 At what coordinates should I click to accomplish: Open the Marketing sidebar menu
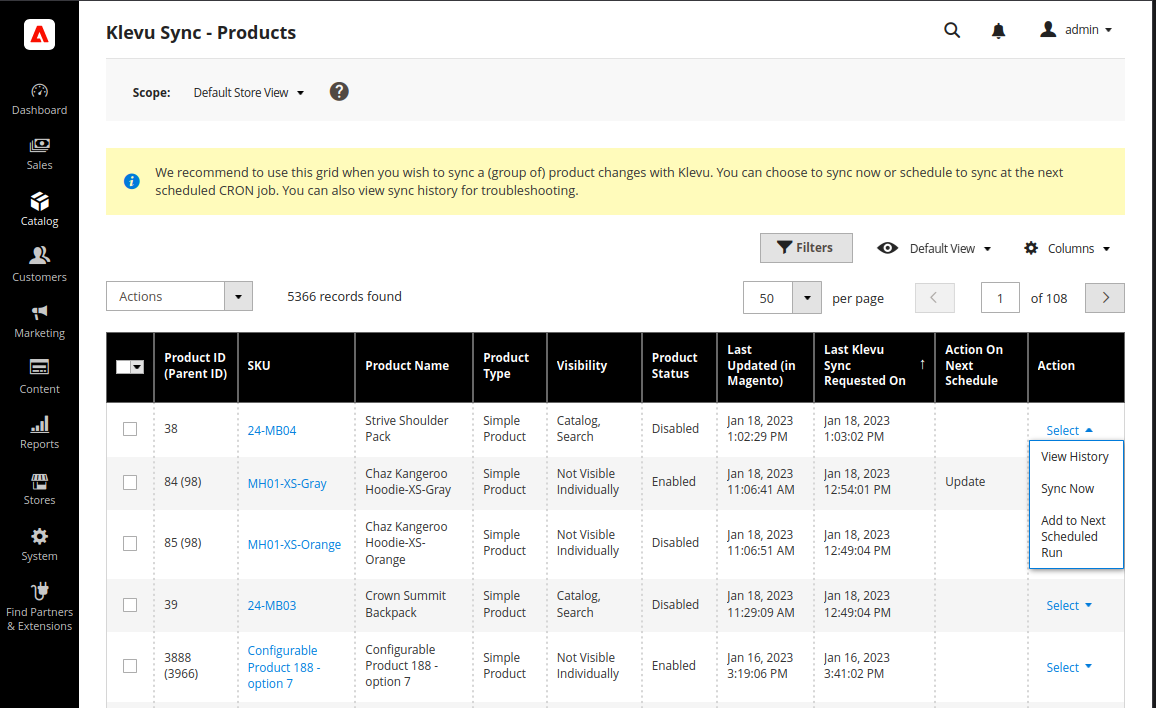[x=39, y=322]
